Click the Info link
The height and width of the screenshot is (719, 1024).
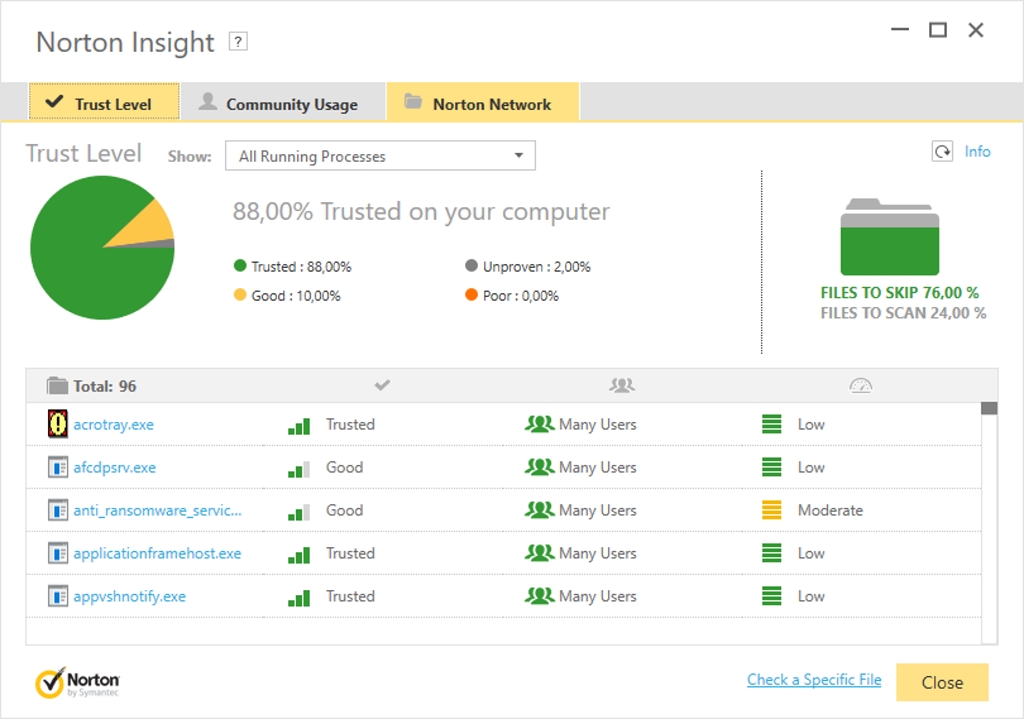click(977, 152)
